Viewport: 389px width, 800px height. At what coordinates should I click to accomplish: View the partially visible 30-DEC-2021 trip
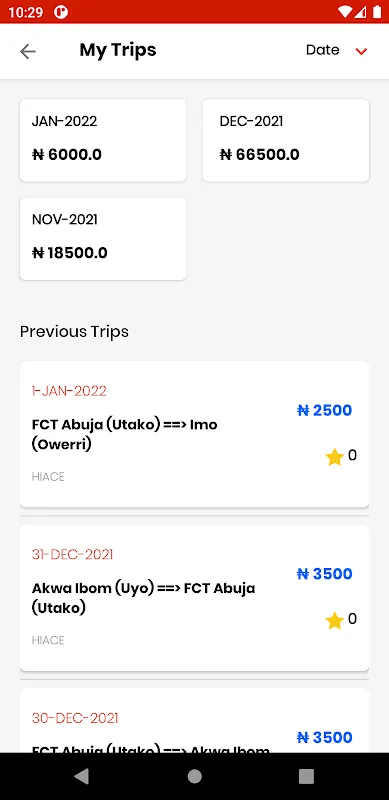194,720
